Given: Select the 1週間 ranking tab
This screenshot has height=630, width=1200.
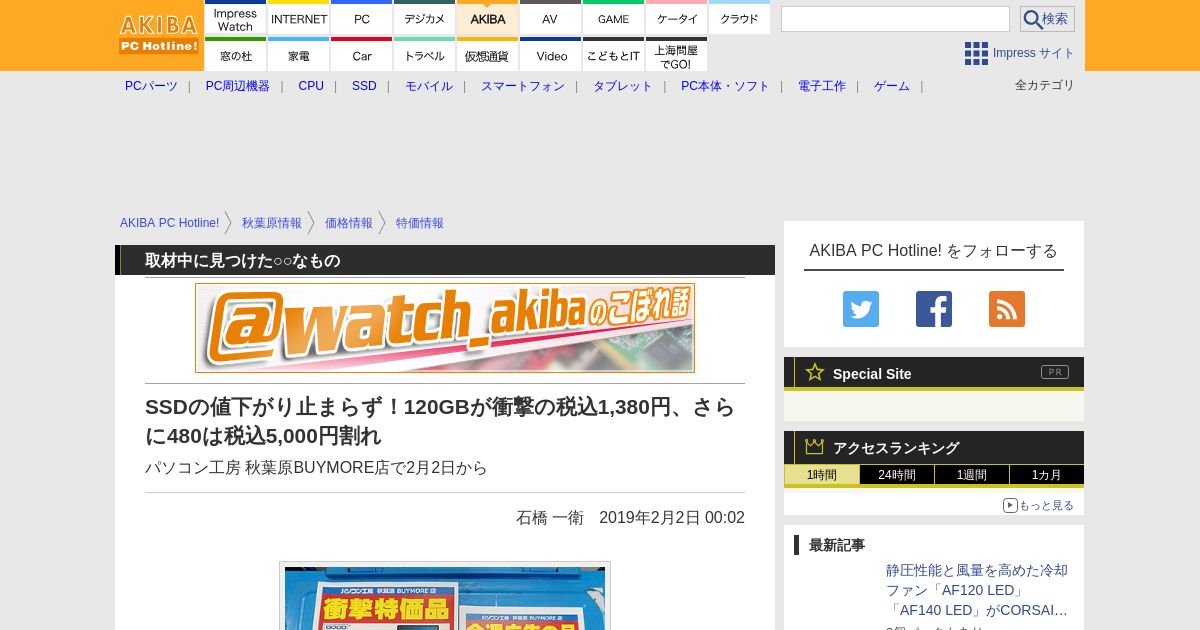Looking at the screenshot, I should [972, 475].
